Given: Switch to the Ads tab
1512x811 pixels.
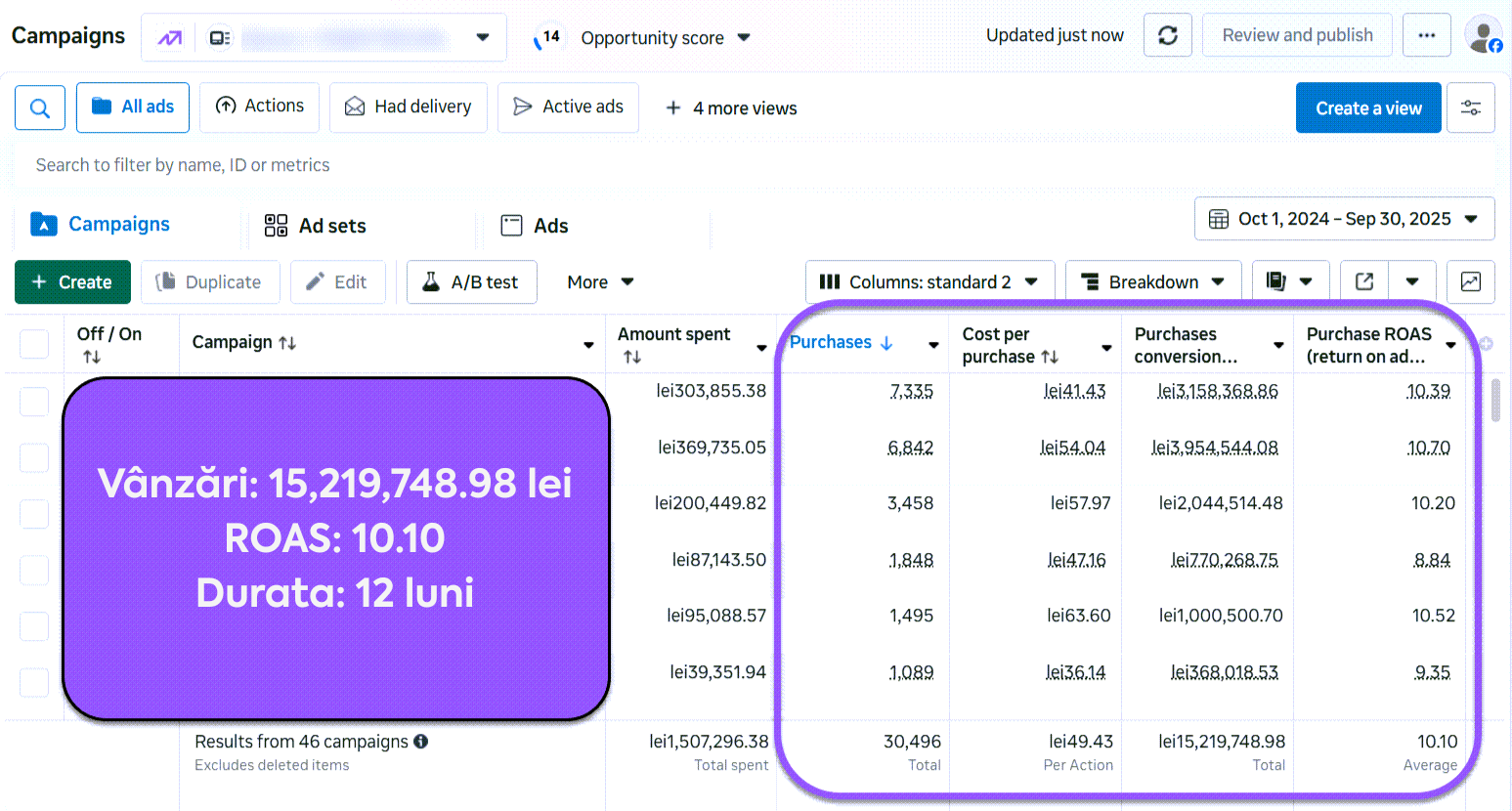Looking at the screenshot, I should (534, 226).
